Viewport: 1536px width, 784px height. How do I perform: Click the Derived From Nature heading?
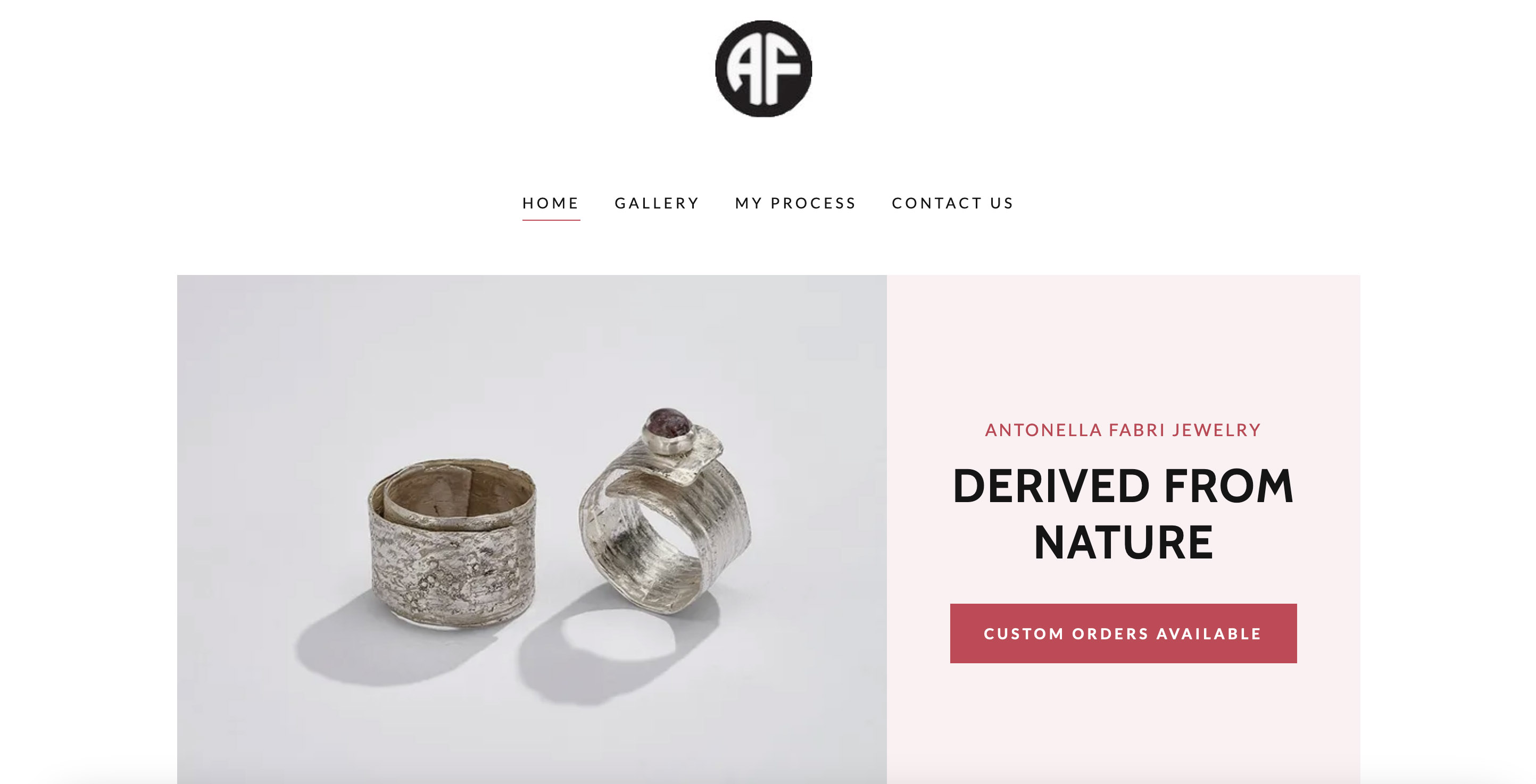click(x=1123, y=514)
